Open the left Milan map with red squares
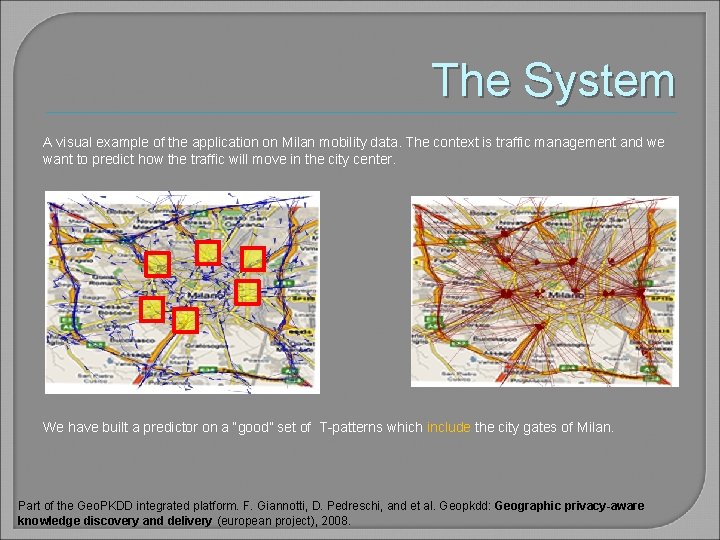720x540 pixels. click(x=182, y=292)
